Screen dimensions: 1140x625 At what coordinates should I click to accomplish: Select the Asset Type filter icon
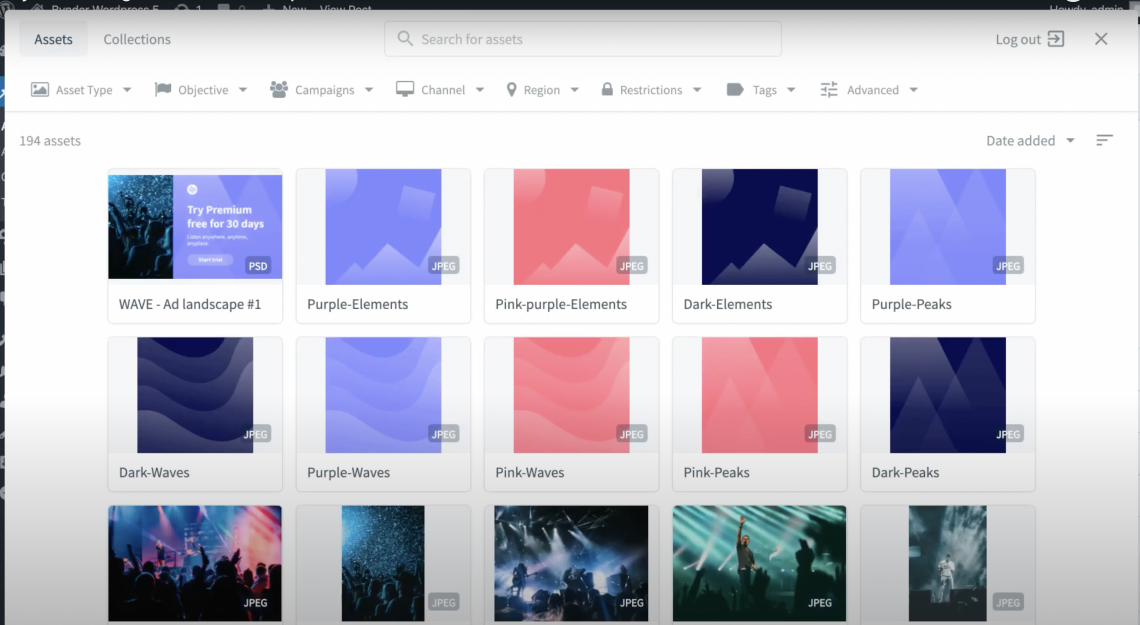pos(40,89)
